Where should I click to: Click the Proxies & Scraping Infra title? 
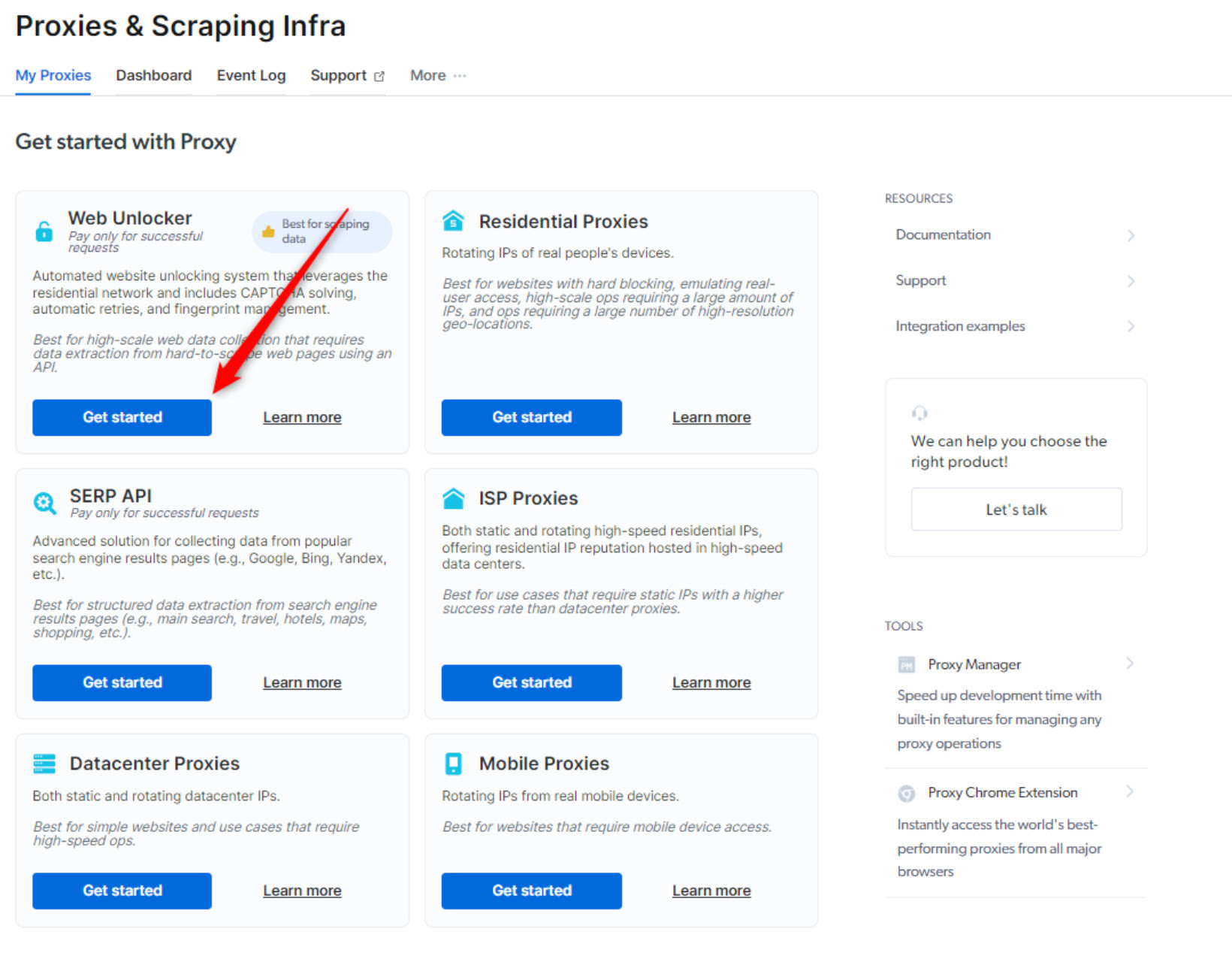180,26
